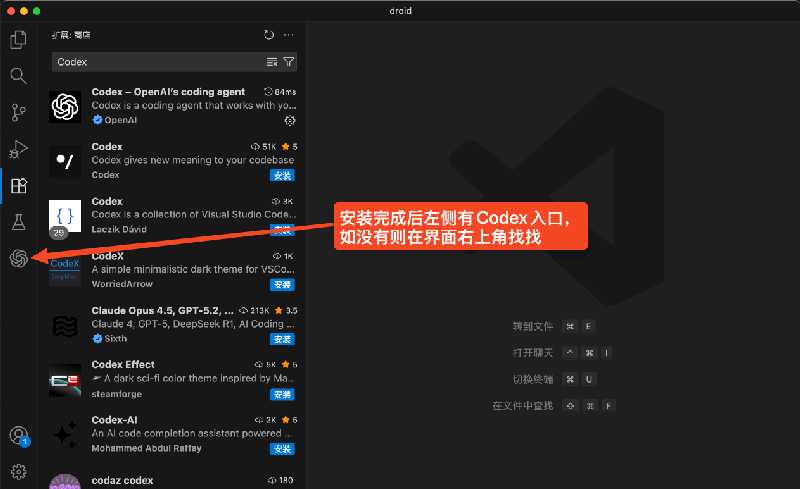Open the Manage gear at bottom left
This screenshot has height=489, width=800.
coord(17,471)
